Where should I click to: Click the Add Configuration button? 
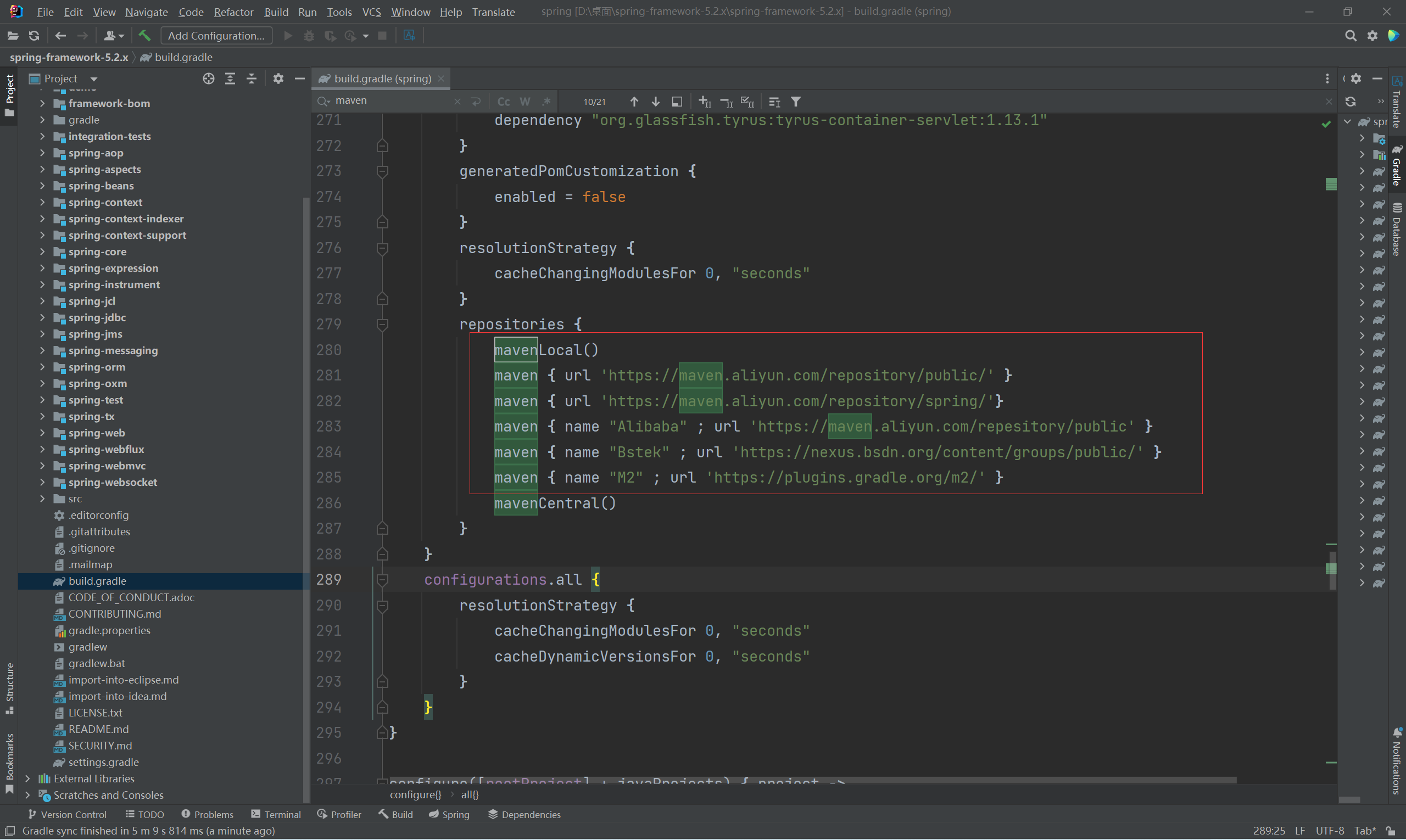coord(216,36)
